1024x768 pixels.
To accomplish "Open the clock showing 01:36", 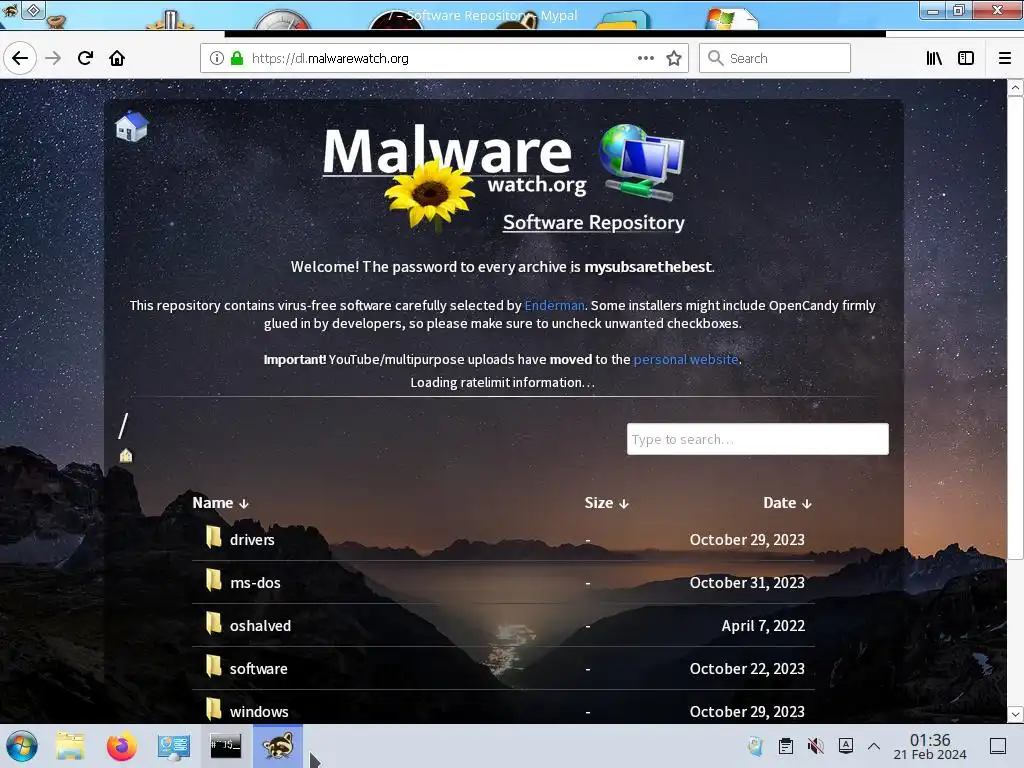I will click(x=930, y=746).
